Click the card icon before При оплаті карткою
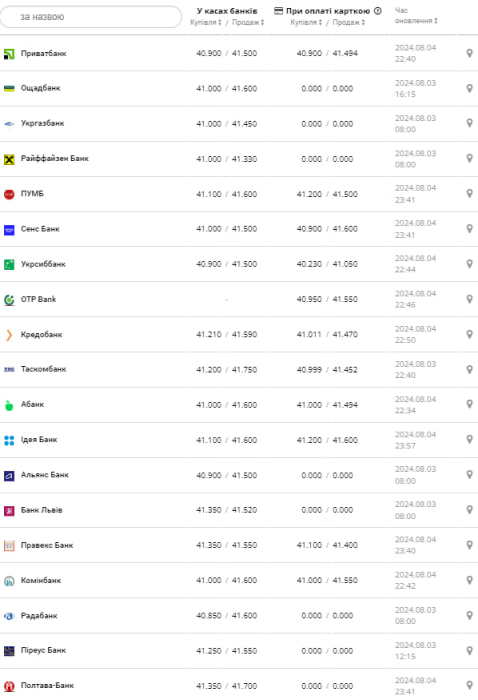Screen dimensions: 478x700 coord(278,11)
